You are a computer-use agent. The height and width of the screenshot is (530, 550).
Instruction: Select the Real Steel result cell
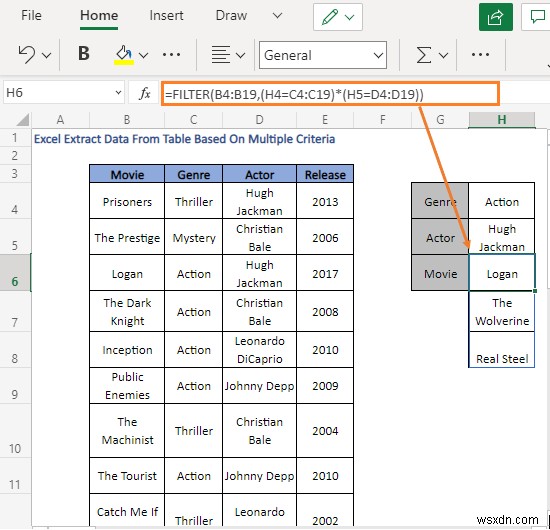502,350
